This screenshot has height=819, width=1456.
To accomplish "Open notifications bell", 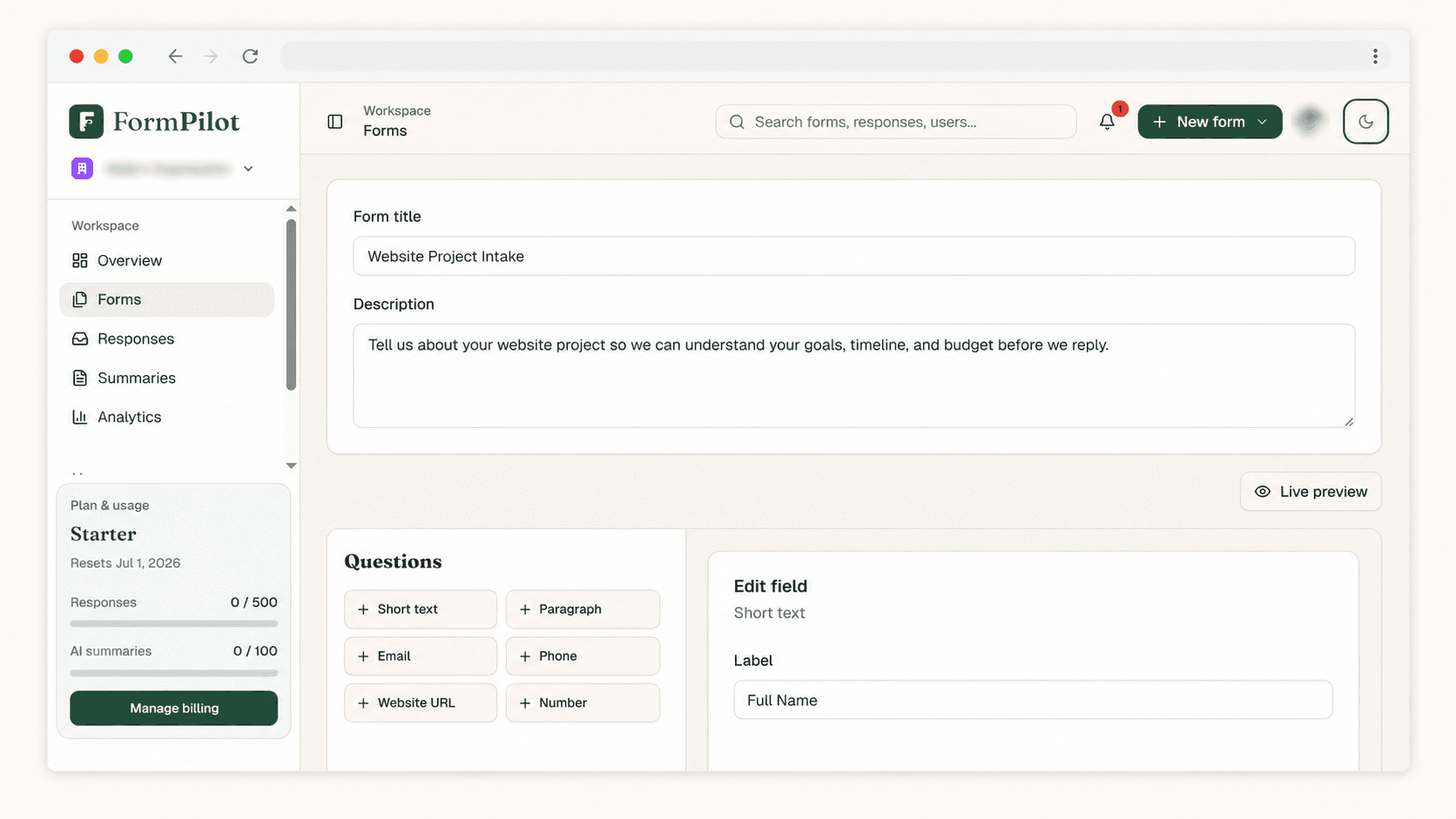I will coord(1107,122).
